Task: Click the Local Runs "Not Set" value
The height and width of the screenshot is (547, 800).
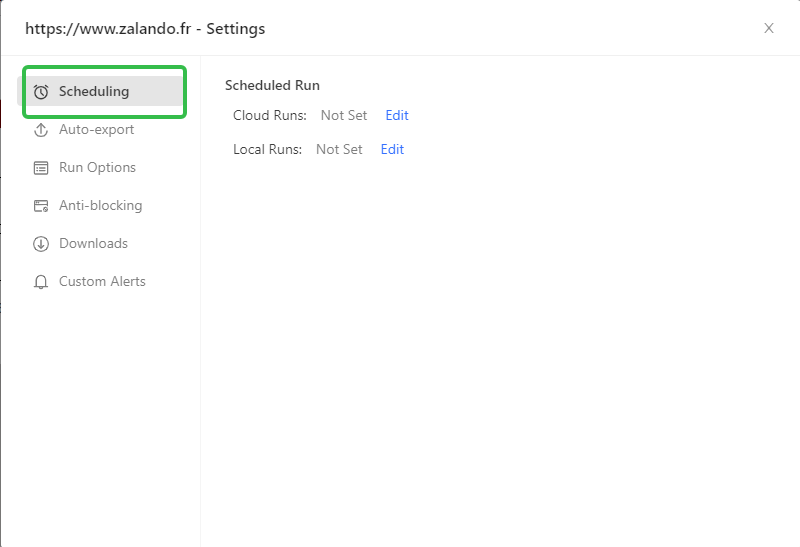Action: pos(339,149)
